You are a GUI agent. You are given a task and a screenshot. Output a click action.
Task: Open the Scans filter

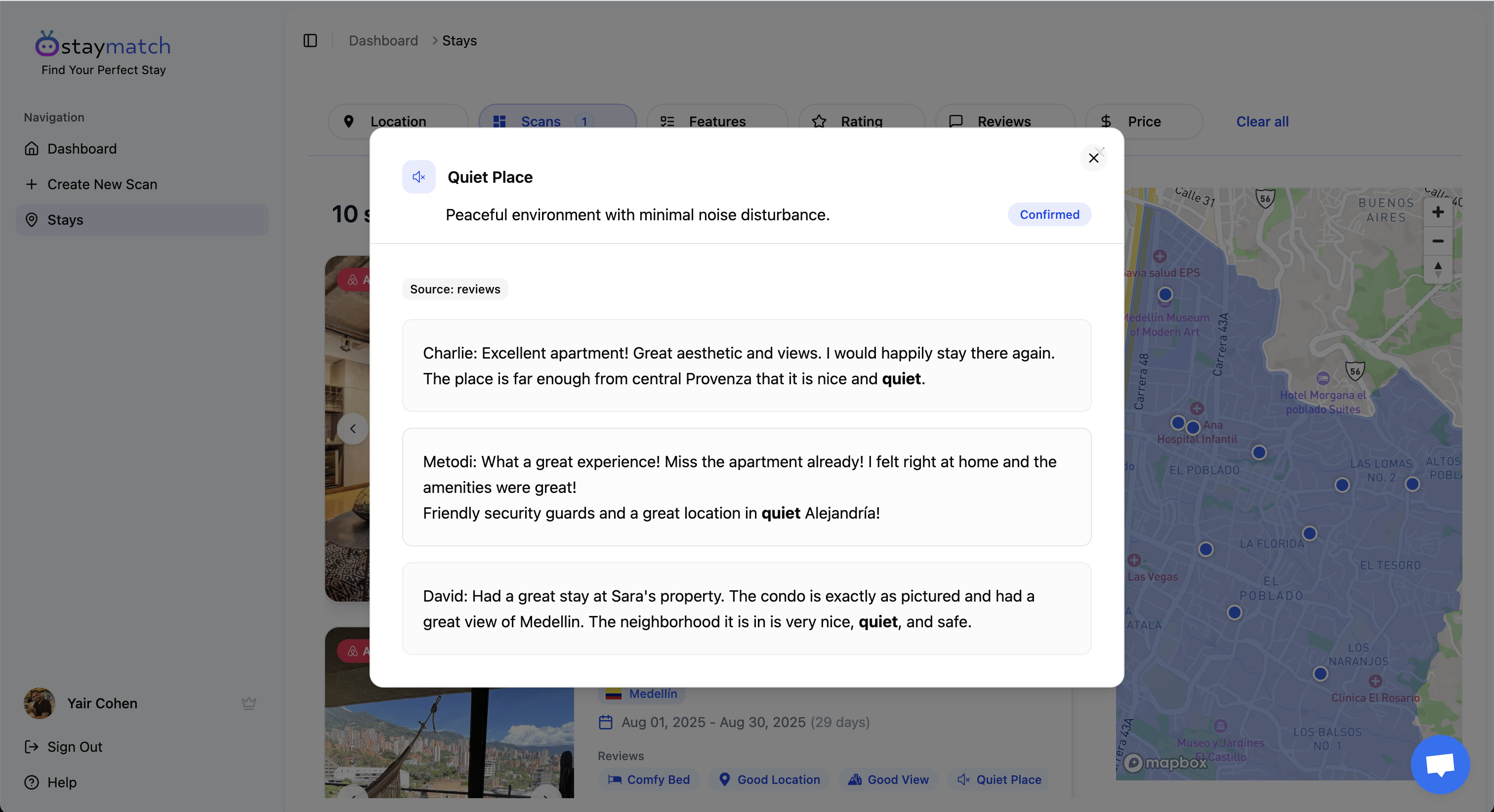[x=557, y=121]
